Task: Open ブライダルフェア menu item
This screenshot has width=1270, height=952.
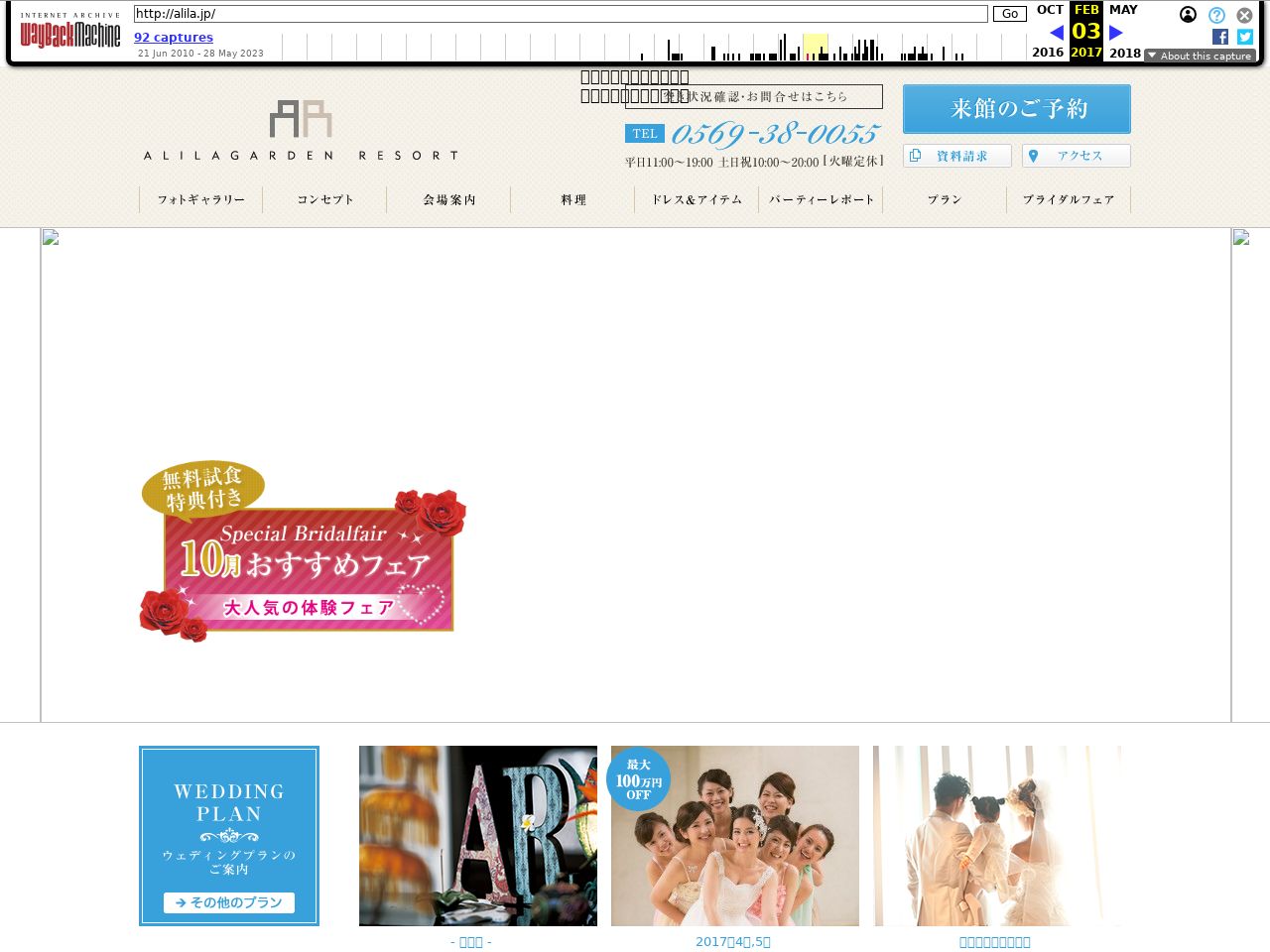Action: tap(1070, 199)
